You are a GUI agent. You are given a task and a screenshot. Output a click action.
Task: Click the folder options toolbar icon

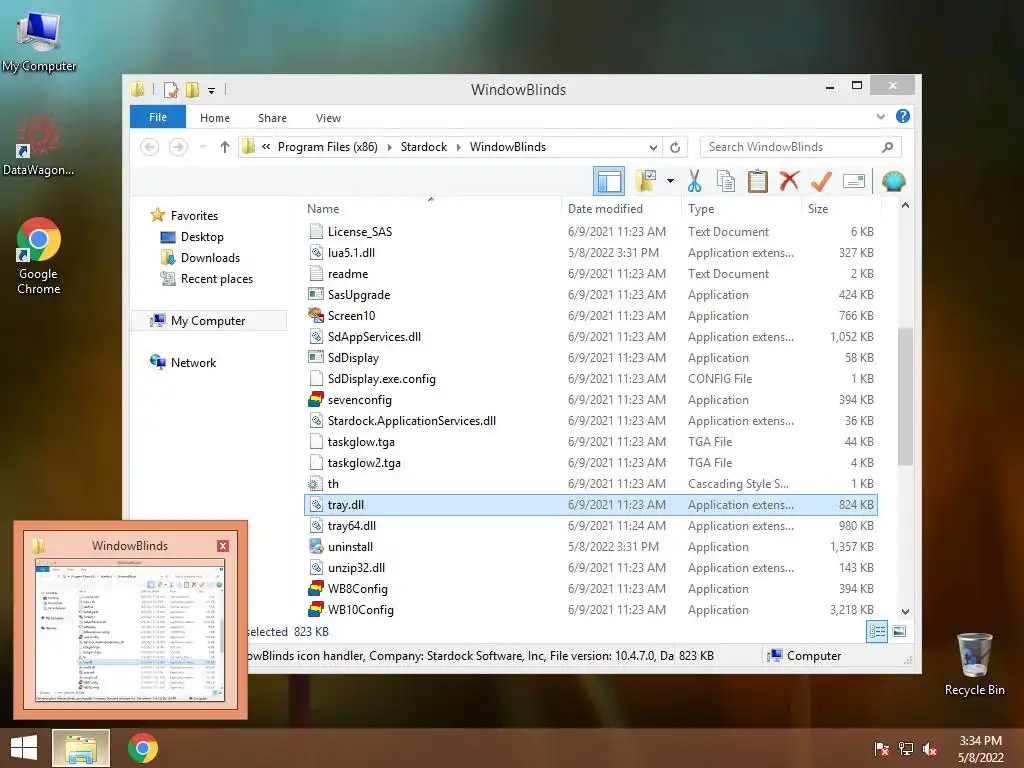tap(646, 181)
